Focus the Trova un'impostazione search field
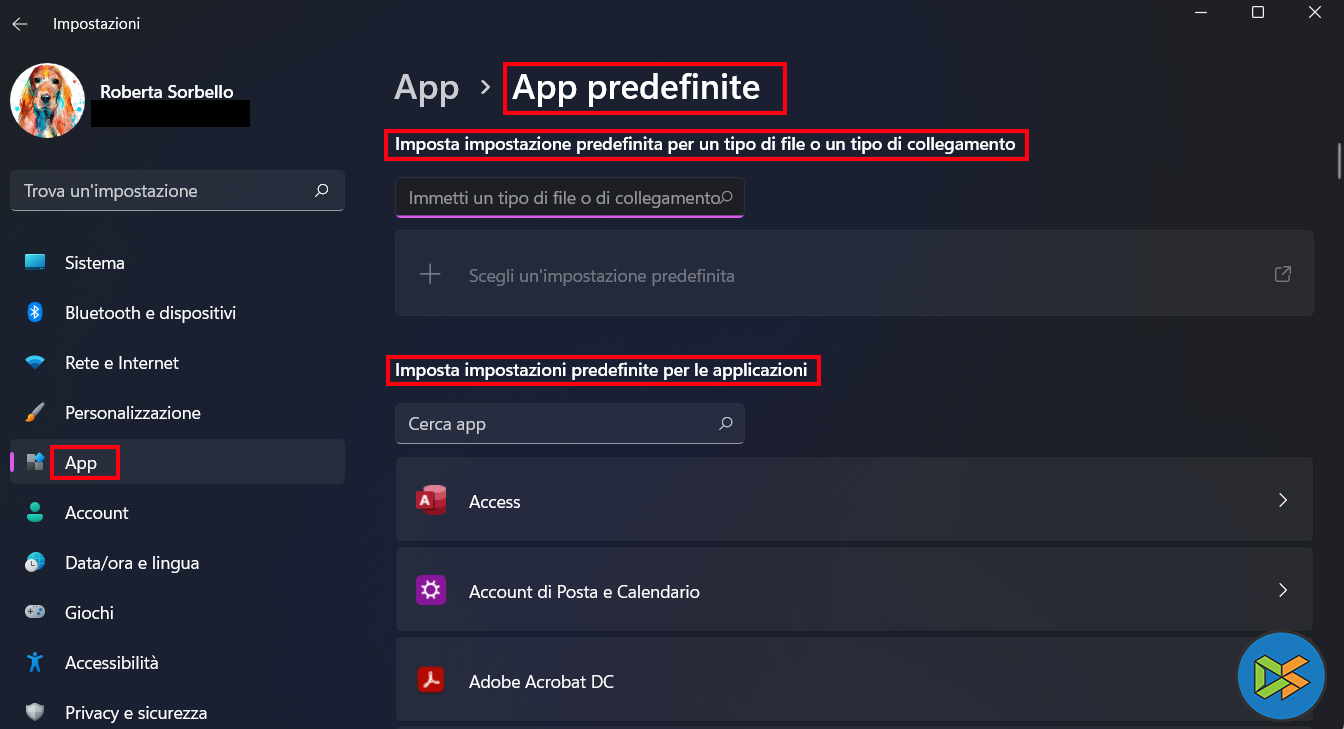 pos(165,191)
